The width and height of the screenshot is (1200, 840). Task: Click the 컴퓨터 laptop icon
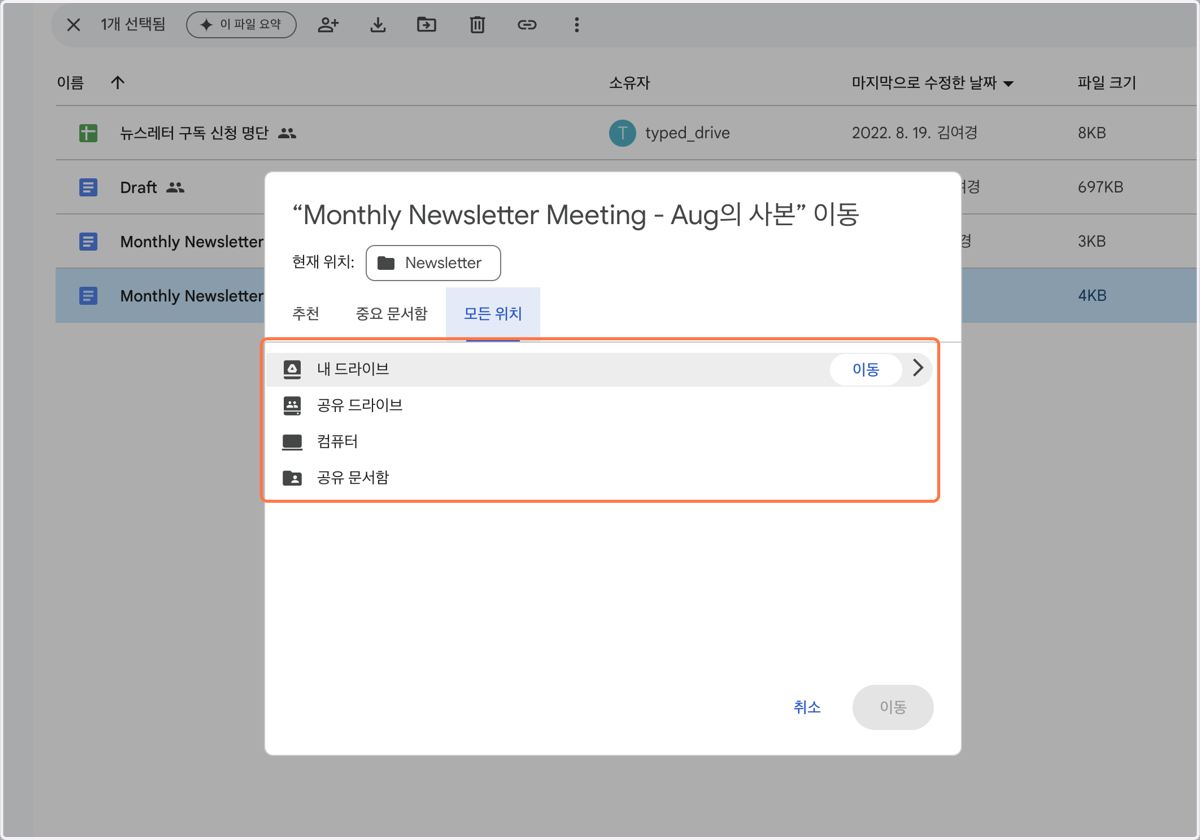click(292, 442)
